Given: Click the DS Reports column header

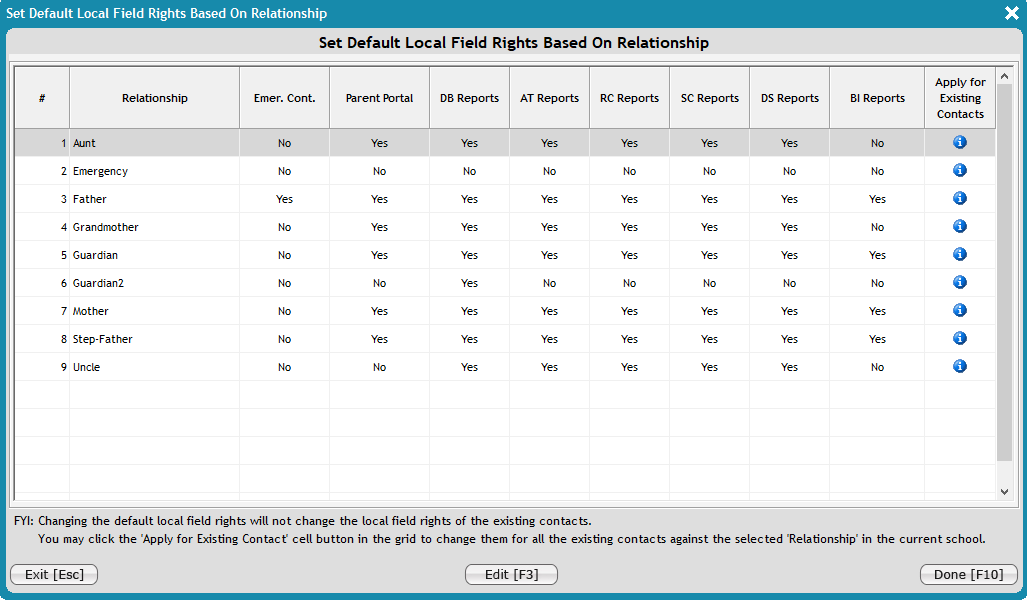Looking at the screenshot, I should coord(789,98).
